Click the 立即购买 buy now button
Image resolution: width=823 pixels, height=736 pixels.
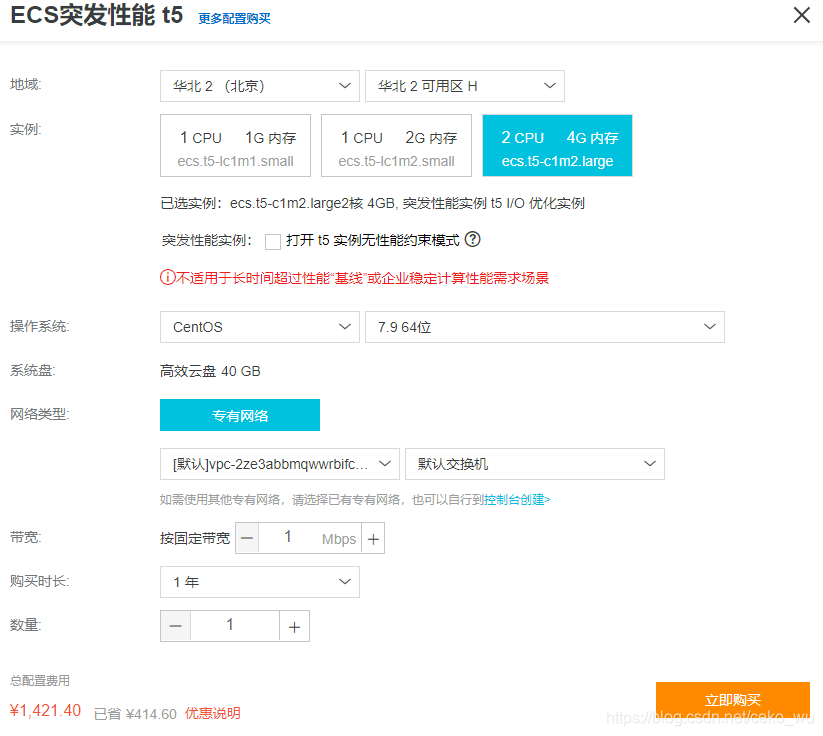click(x=733, y=699)
